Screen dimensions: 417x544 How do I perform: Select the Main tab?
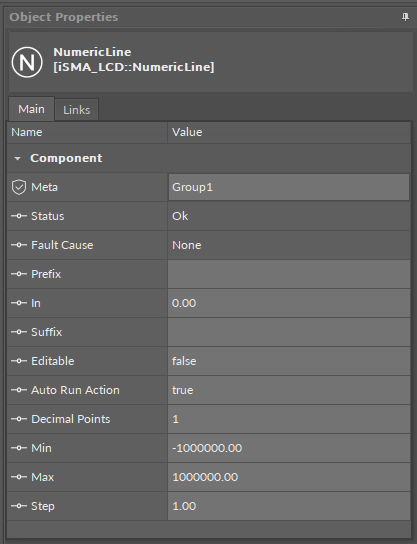31,109
